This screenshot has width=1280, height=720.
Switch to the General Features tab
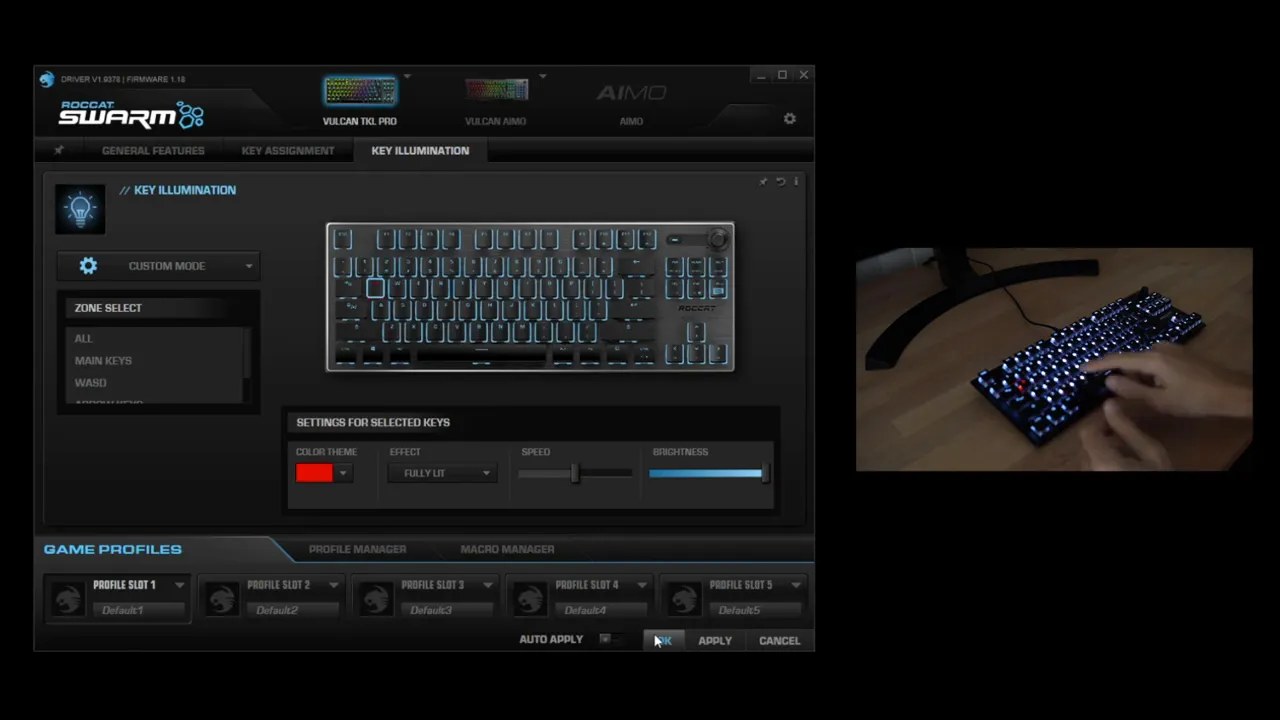153,151
